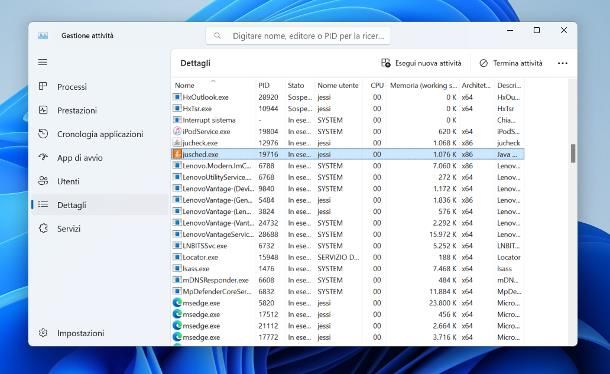This screenshot has width=610, height=374.
Task: Sort by Memoria (working set) column header
Action: click(423, 85)
